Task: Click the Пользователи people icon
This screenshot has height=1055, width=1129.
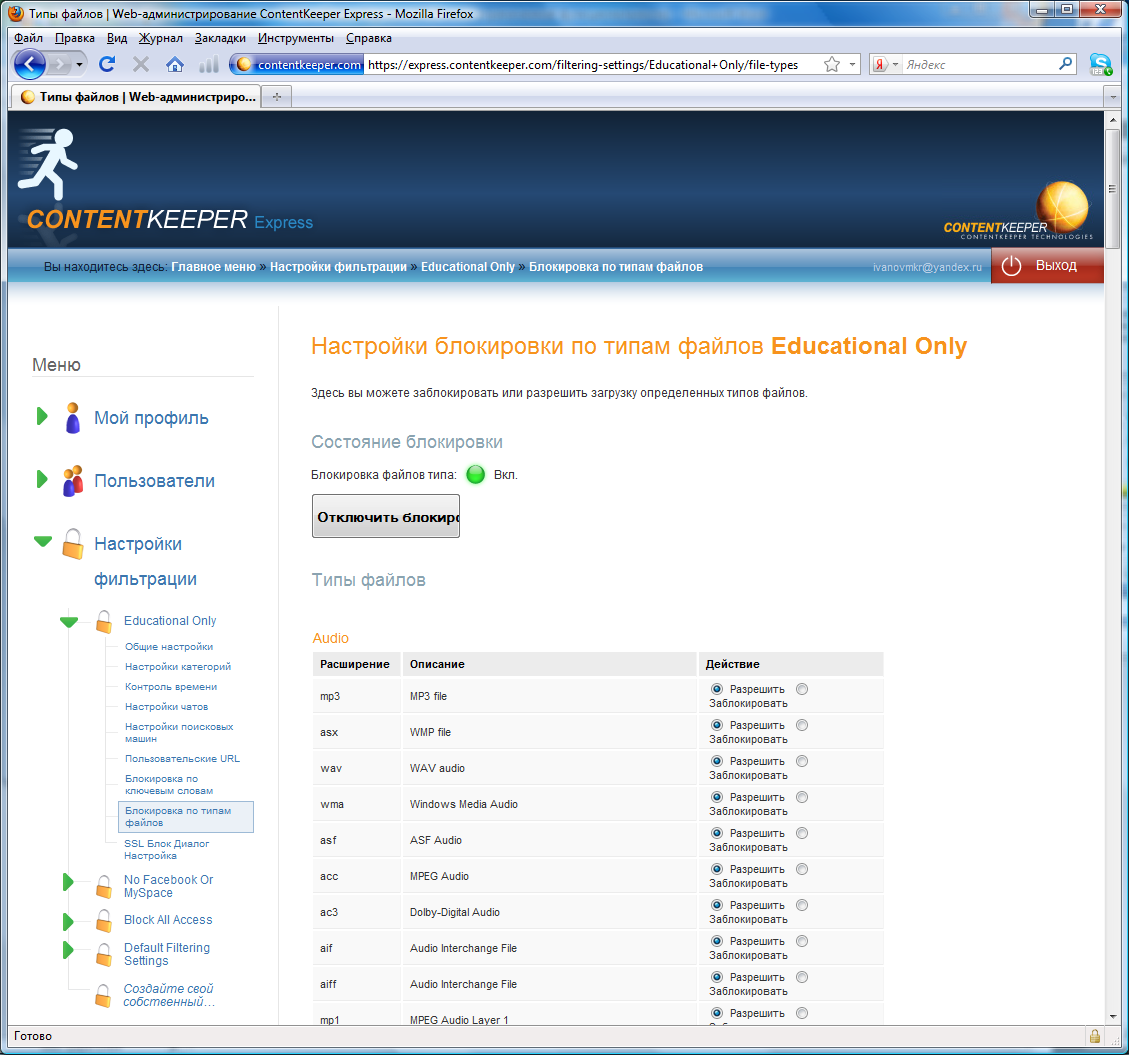Action: tap(73, 481)
